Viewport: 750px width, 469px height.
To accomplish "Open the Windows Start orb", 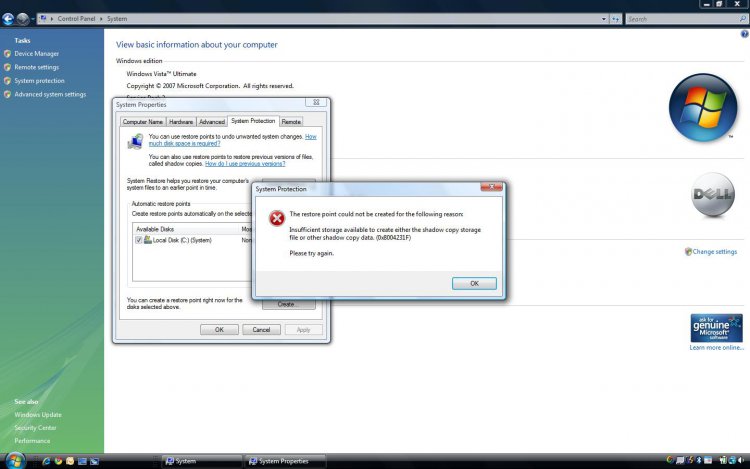I will [x=14, y=460].
